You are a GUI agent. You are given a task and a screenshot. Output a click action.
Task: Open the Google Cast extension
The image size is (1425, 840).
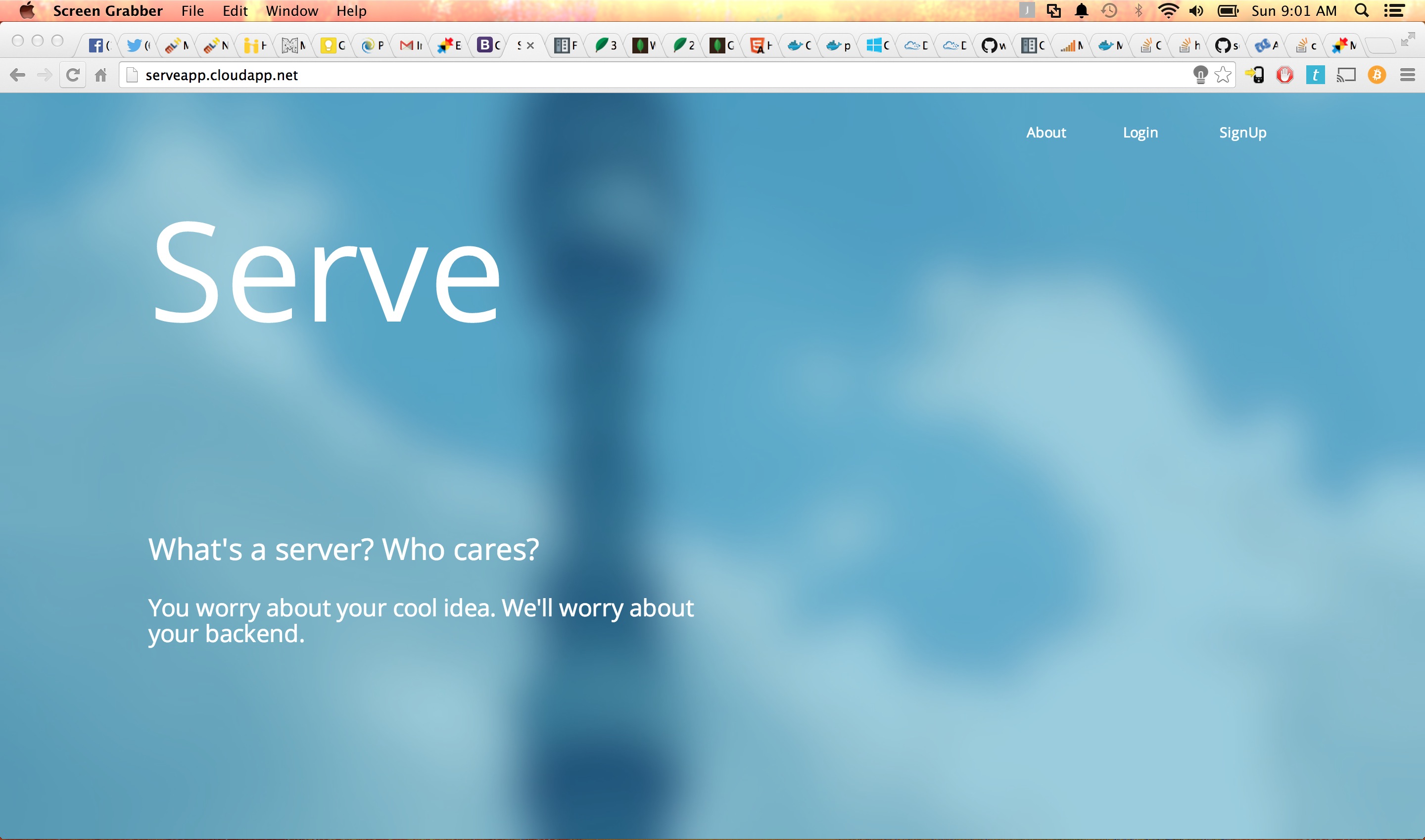coord(1346,75)
